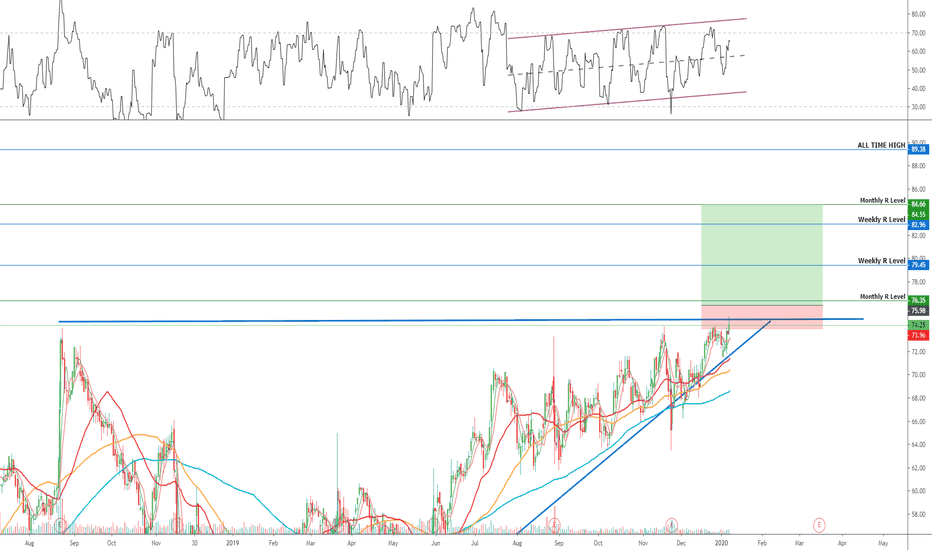Click the 50.00 level on the RSI scale
932x550 pixels.
pyautogui.click(x=918, y=70)
